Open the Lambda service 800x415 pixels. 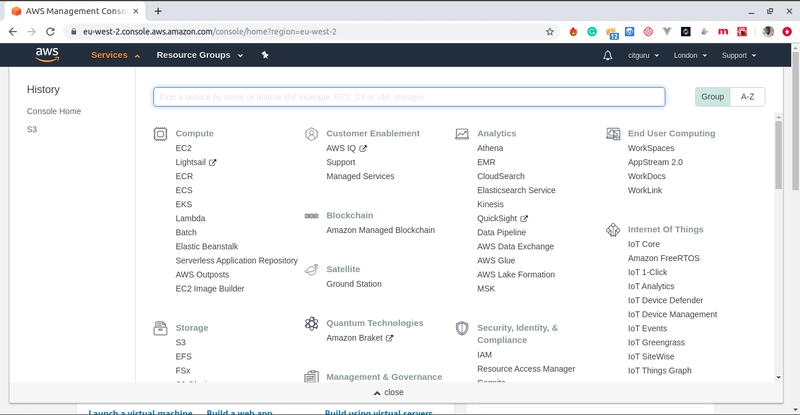point(190,218)
